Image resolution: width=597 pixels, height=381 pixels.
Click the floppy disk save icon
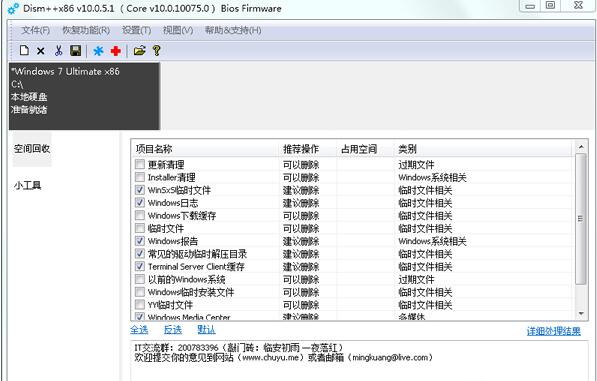pos(75,51)
